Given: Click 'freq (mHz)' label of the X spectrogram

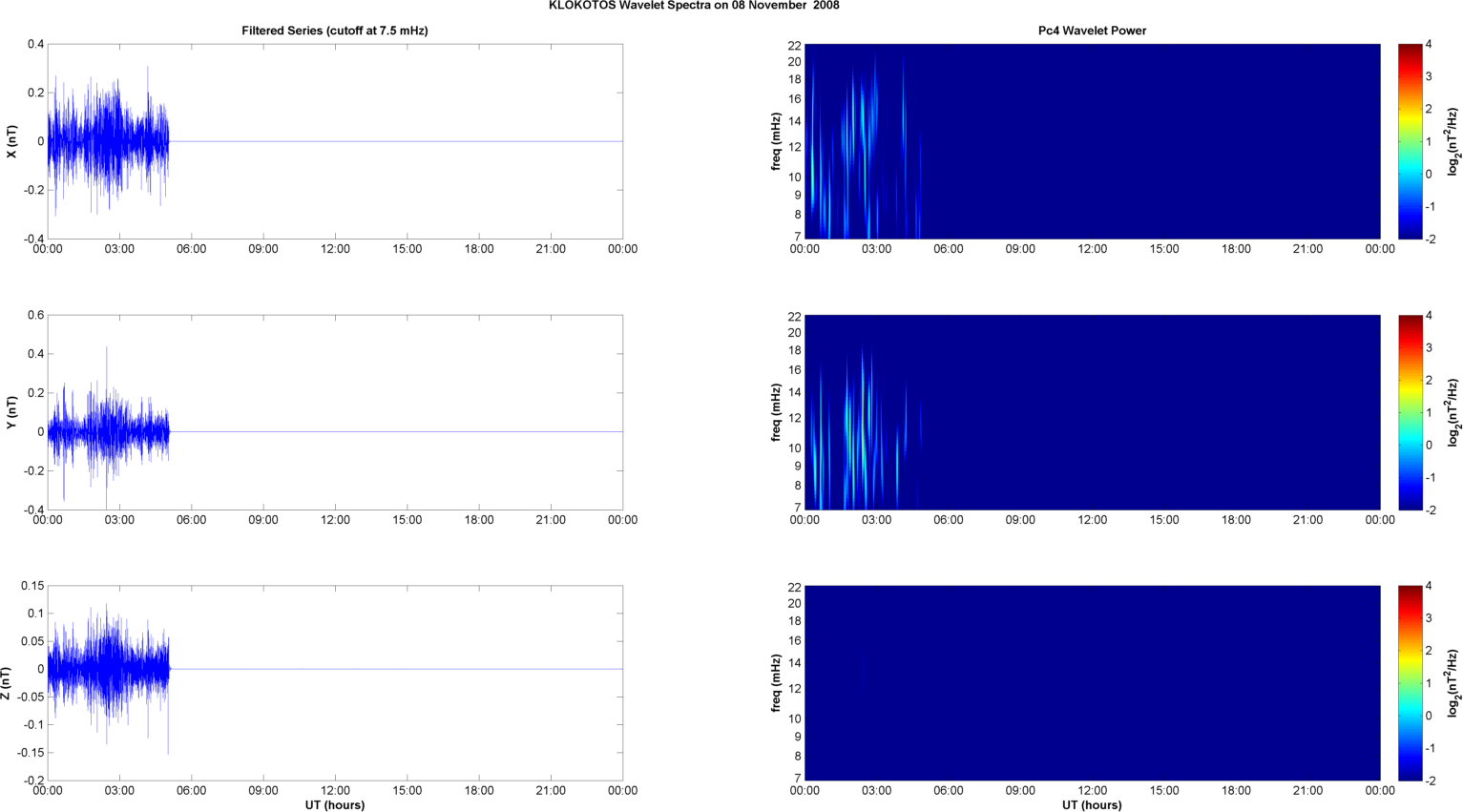Looking at the screenshot, I should [777, 141].
